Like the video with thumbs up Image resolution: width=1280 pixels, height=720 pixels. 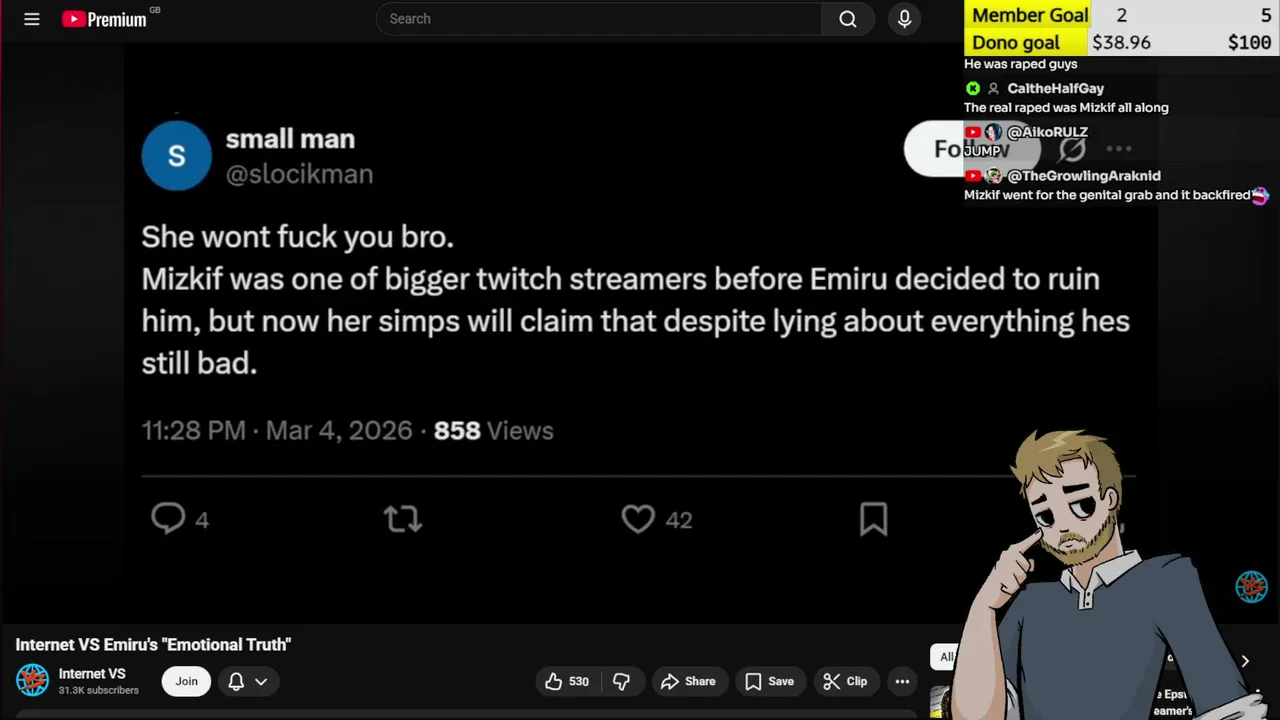click(566, 681)
